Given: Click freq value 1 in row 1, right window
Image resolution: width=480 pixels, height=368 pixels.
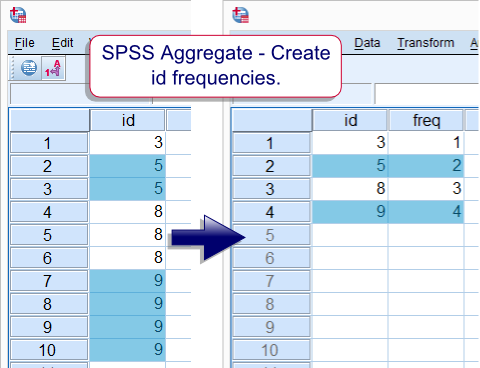Looking at the screenshot, I should [x=426, y=143].
